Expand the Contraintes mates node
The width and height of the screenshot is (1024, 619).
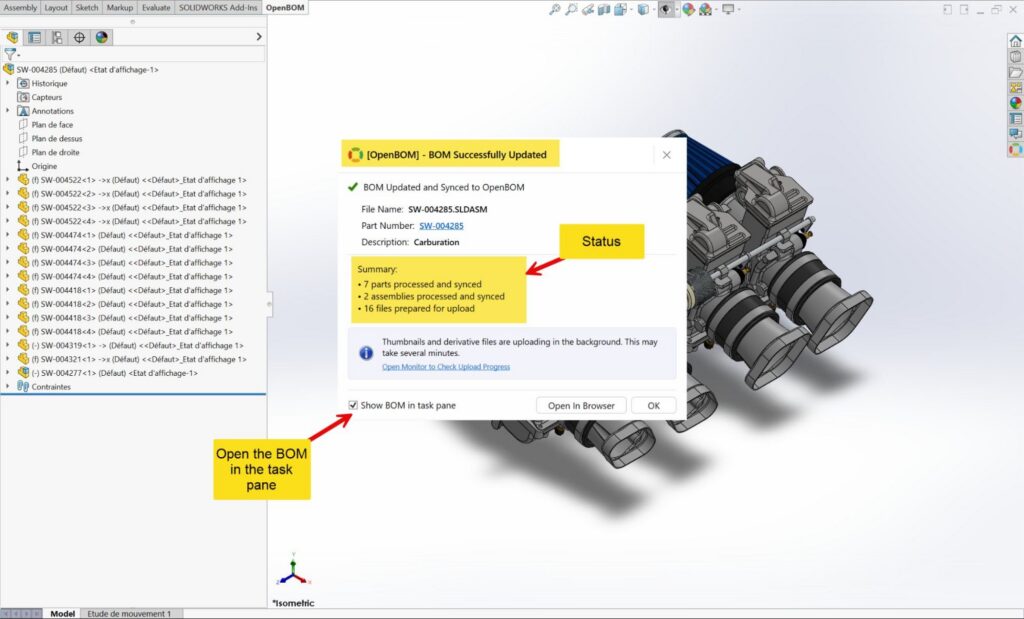point(8,386)
